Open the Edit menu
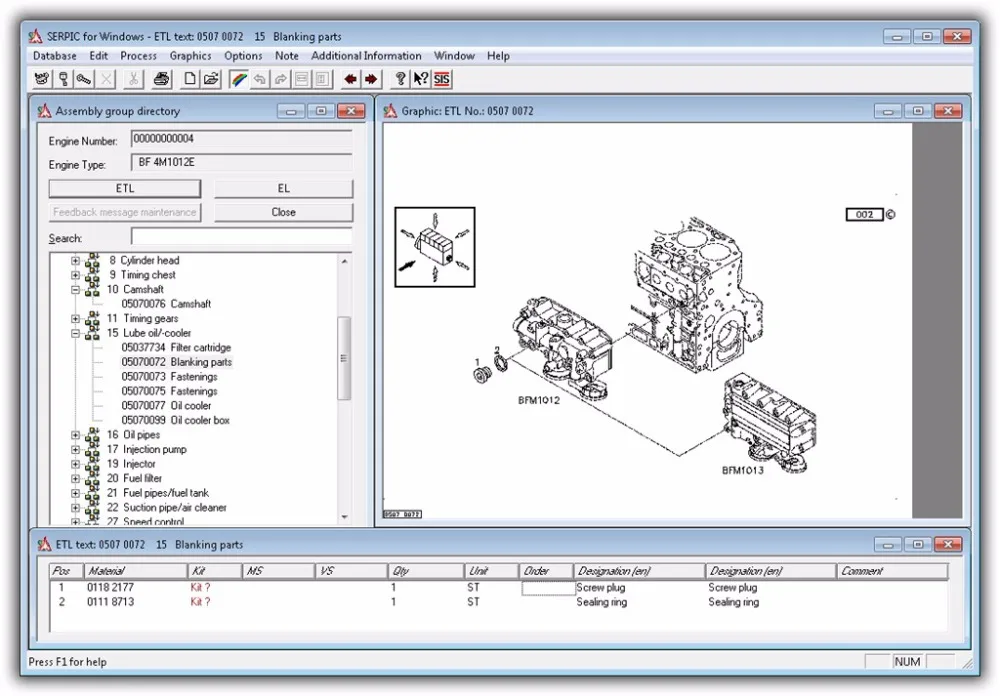 coord(98,56)
